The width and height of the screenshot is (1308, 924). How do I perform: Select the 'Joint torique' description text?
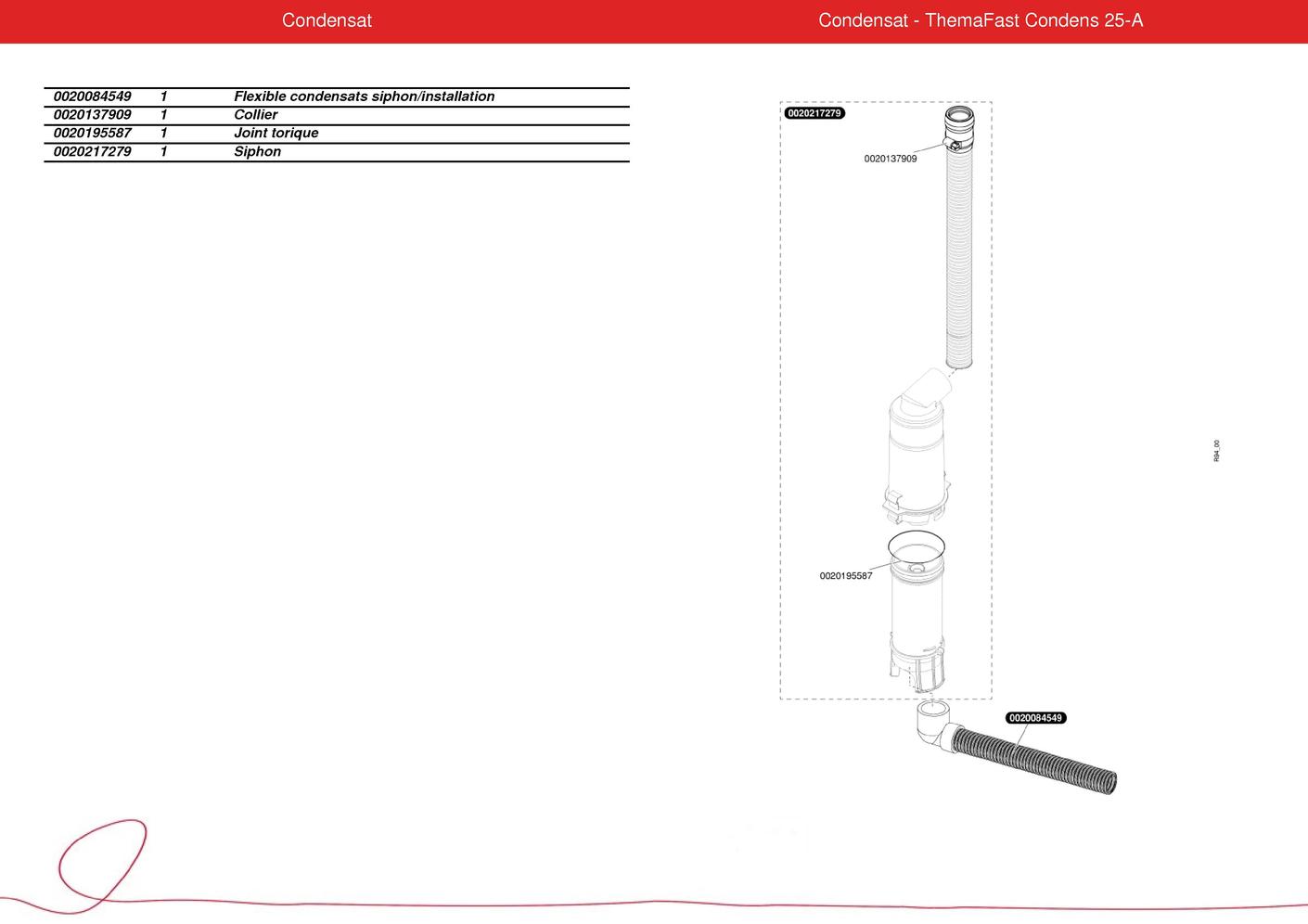(276, 133)
